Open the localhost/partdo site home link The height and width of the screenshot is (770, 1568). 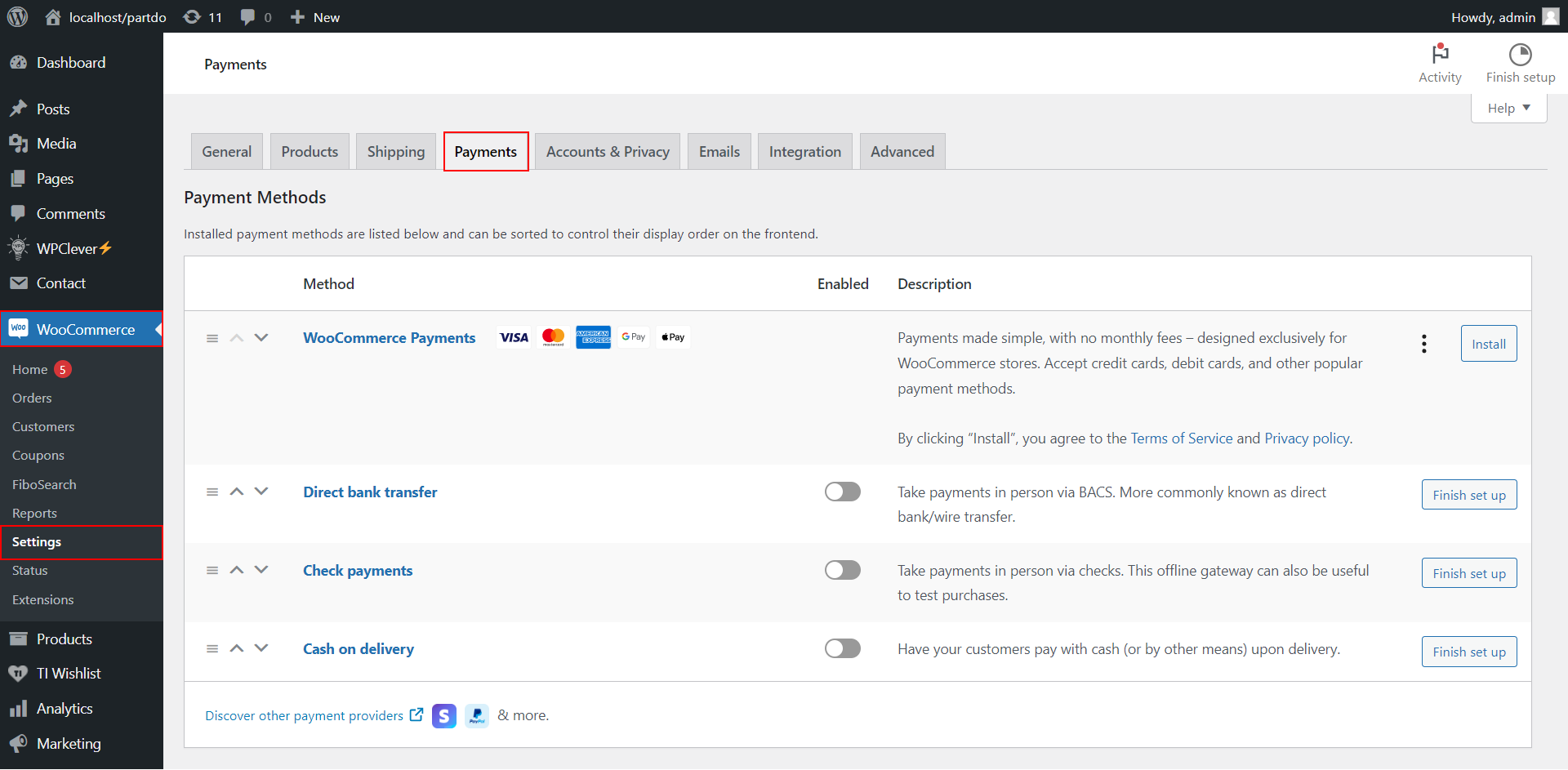(x=105, y=17)
